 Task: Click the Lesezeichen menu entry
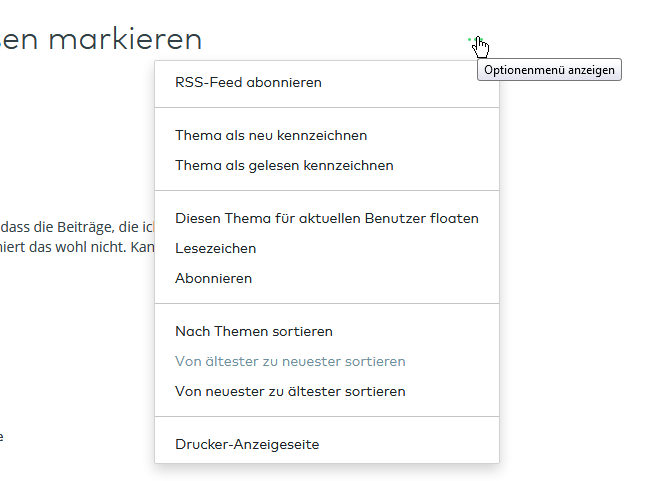click(x=215, y=248)
